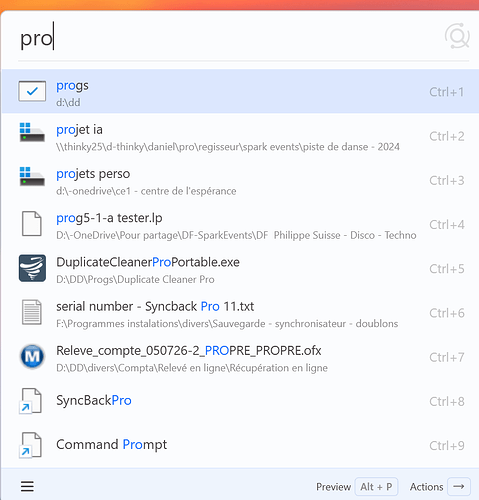Choose the Command Prompt result

pyautogui.click(x=240, y=445)
